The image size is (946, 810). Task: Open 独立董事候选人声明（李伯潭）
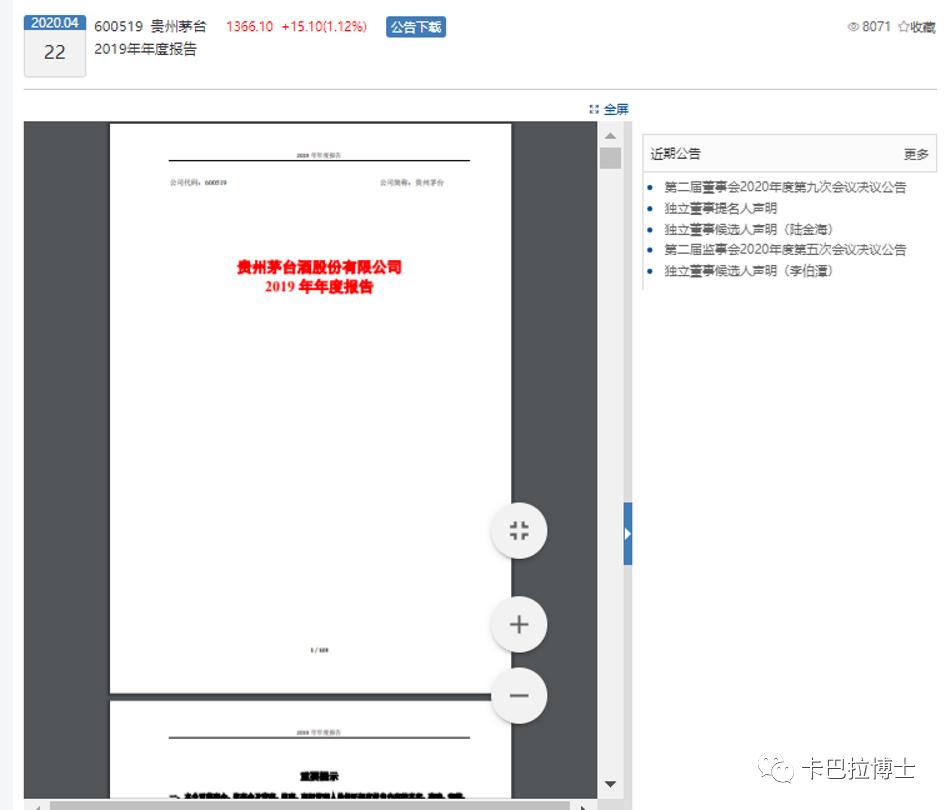pos(748,270)
